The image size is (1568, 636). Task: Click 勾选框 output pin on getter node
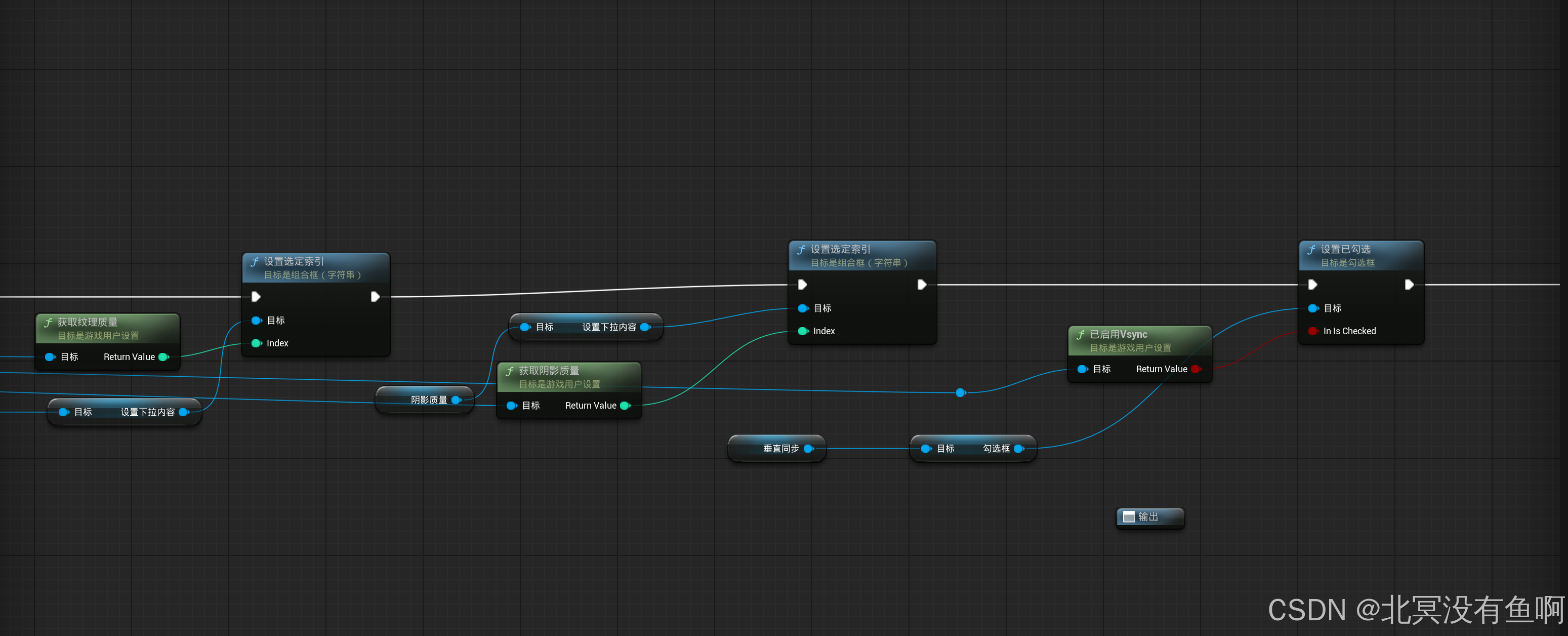coord(1018,449)
